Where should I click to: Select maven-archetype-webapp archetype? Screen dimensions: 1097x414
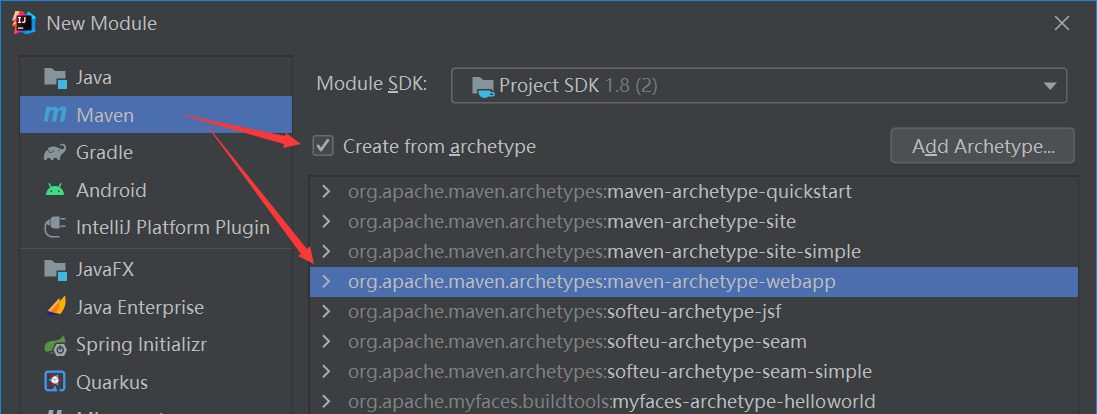pos(693,282)
